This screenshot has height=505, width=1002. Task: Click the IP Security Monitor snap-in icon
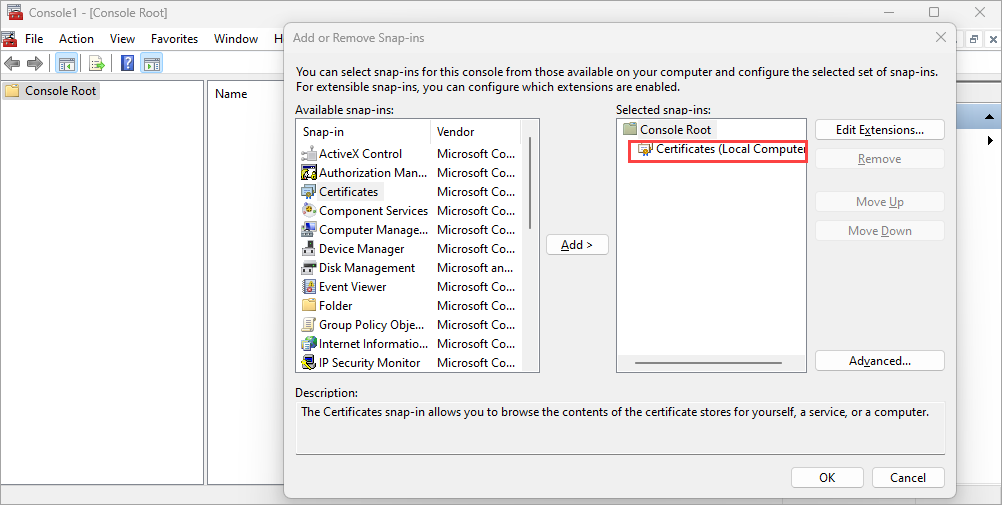309,362
